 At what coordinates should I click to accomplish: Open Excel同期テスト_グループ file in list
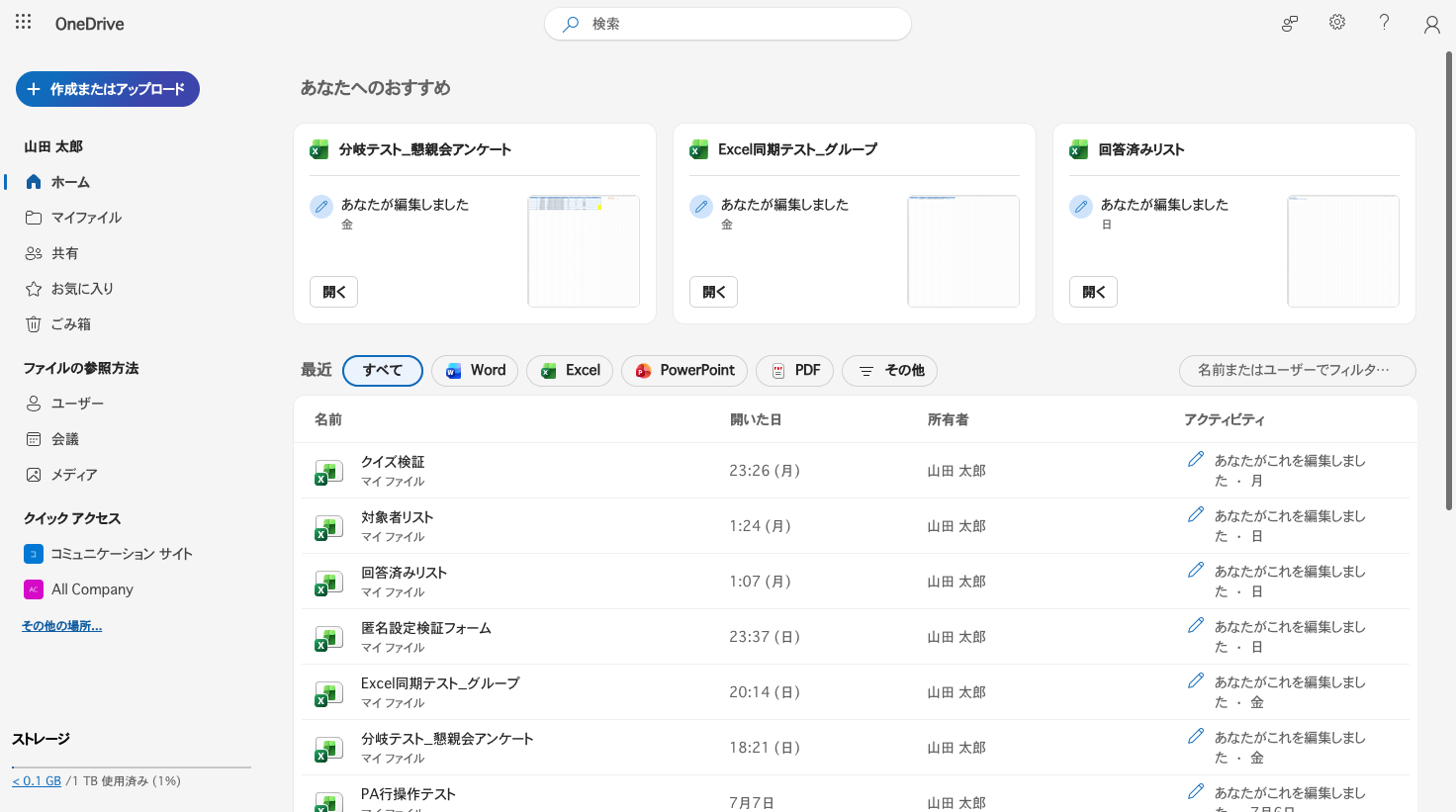(x=440, y=683)
